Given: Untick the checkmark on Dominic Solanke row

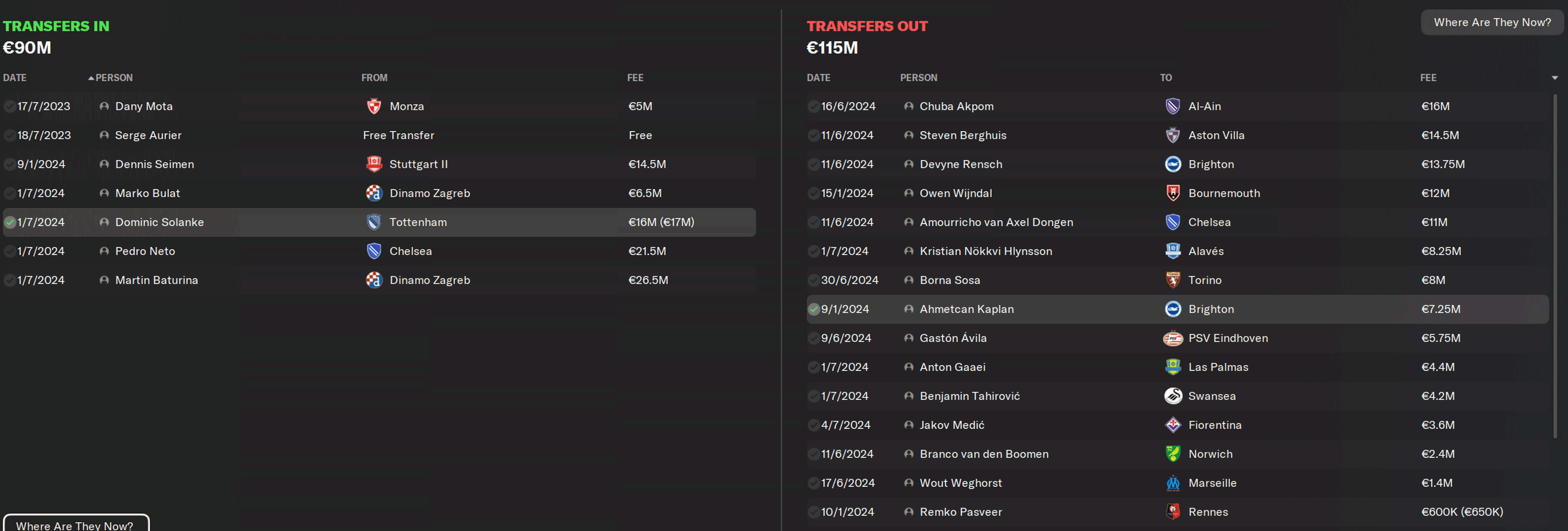Looking at the screenshot, I should coord(10,222).
